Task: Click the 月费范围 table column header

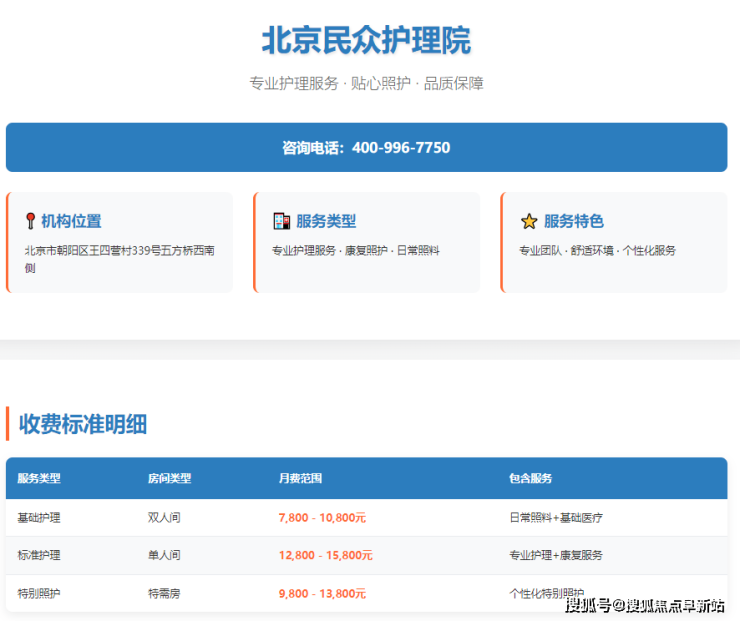Action: coord(300,478)
